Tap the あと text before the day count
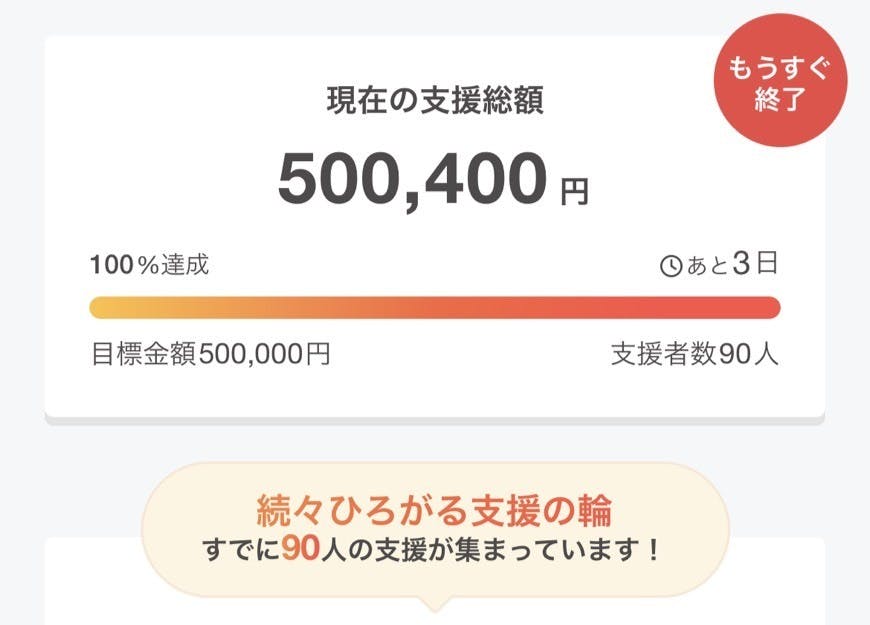The image size is (870, 625). pyautogui.click(x=706, y=266)
